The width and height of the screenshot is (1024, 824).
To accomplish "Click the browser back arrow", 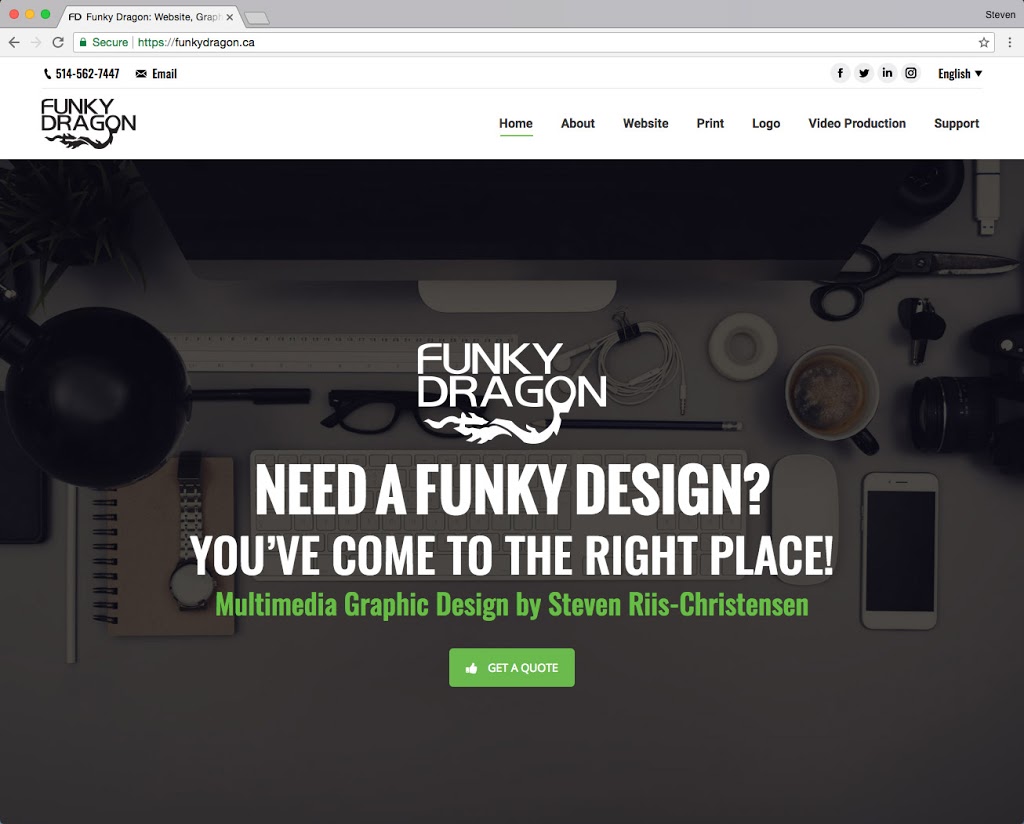I will pos(14,42).
